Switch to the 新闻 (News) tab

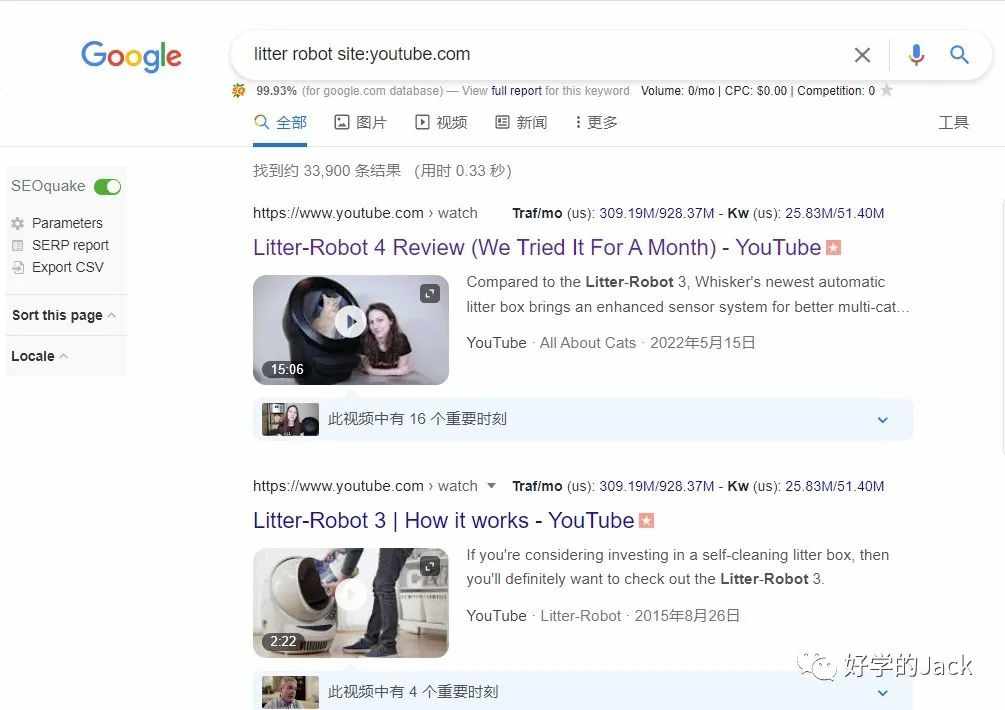pyautogui.click(x=521, y=122)
